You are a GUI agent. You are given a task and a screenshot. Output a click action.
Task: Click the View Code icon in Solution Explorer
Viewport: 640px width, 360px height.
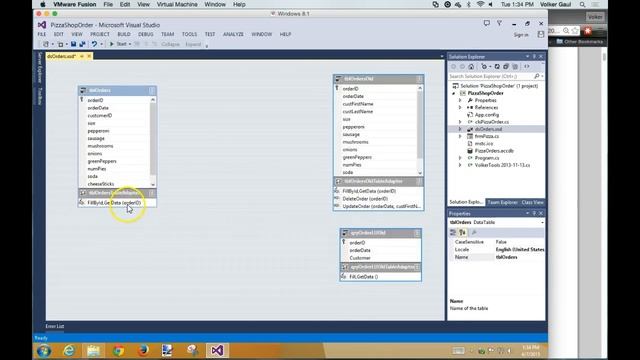[527, 67]
